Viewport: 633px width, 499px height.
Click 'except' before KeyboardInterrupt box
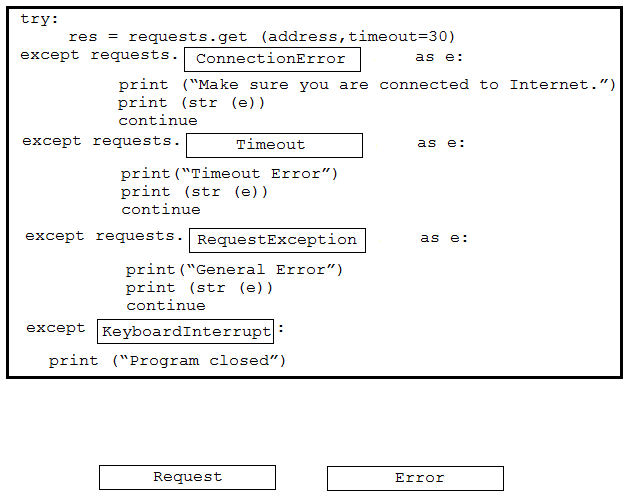point(56,329)
